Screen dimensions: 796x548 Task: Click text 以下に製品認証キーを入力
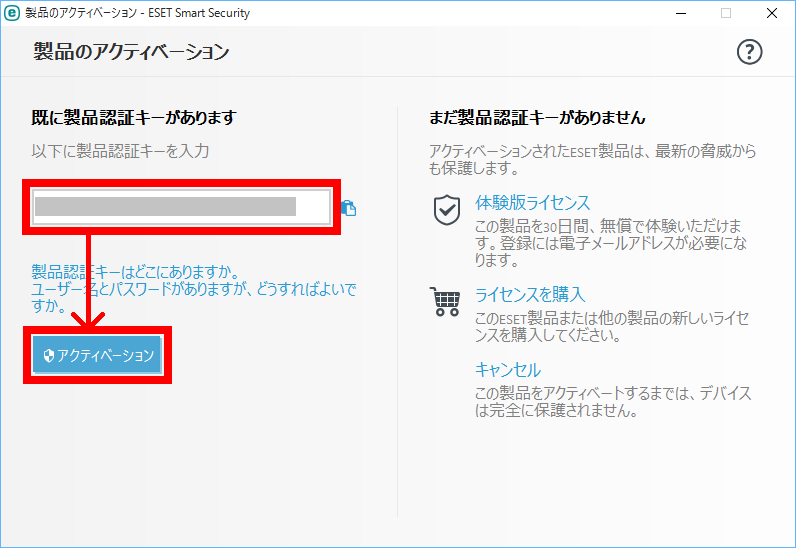pyautogui.click(x=120, y=151)
